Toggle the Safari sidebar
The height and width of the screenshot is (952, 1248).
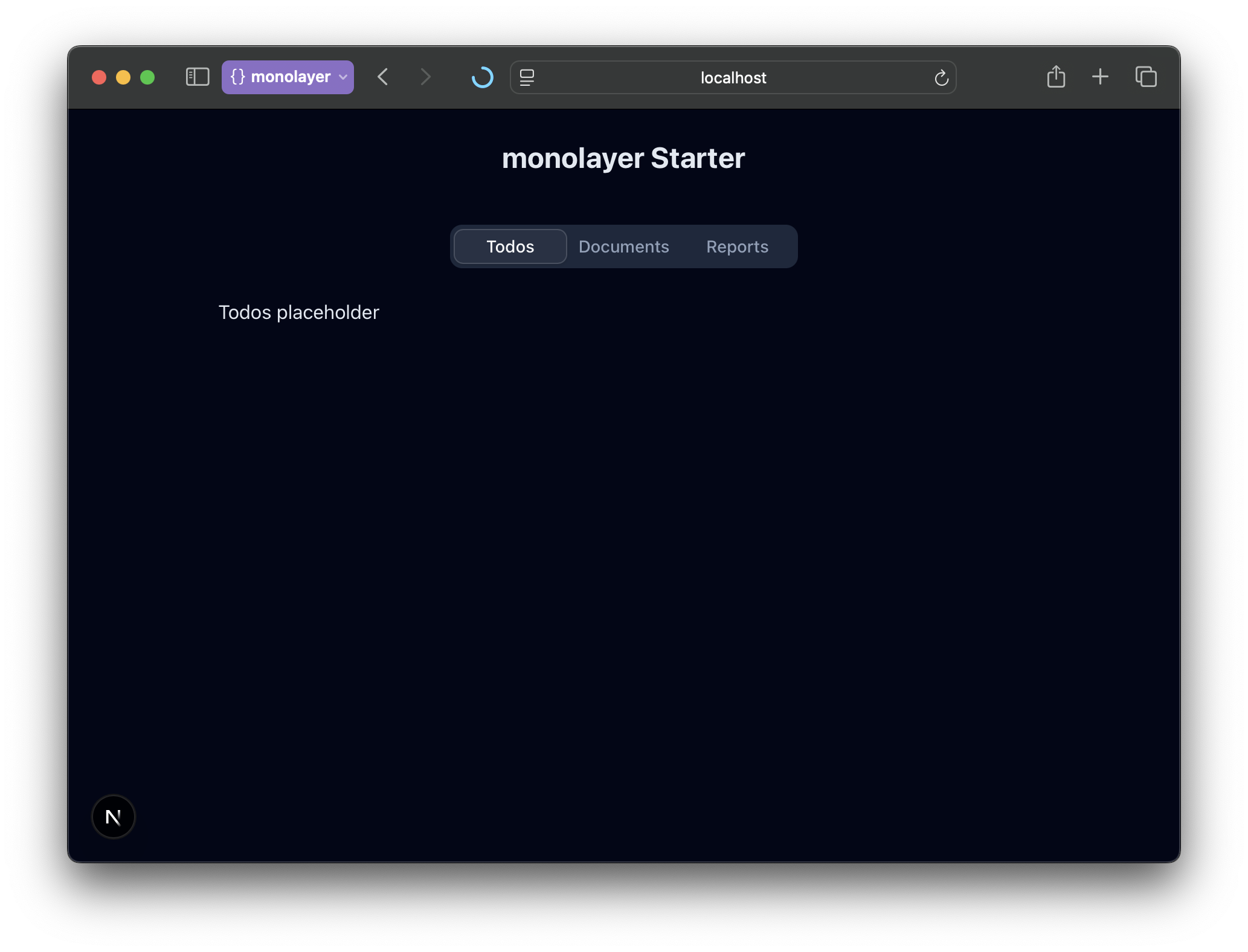click(x=196, y=77)
